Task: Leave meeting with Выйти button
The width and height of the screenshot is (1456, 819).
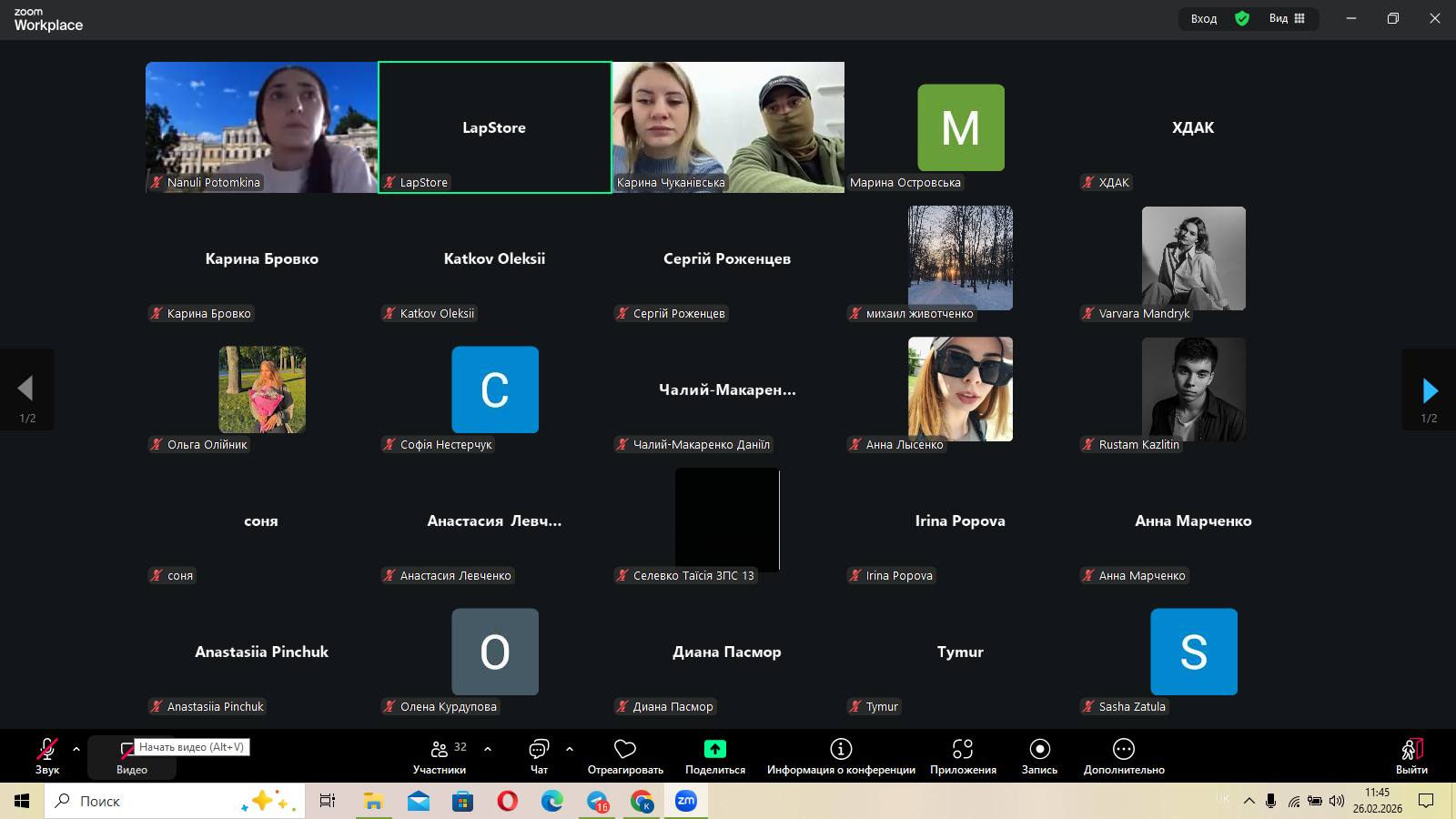Action: (1411, 755)
